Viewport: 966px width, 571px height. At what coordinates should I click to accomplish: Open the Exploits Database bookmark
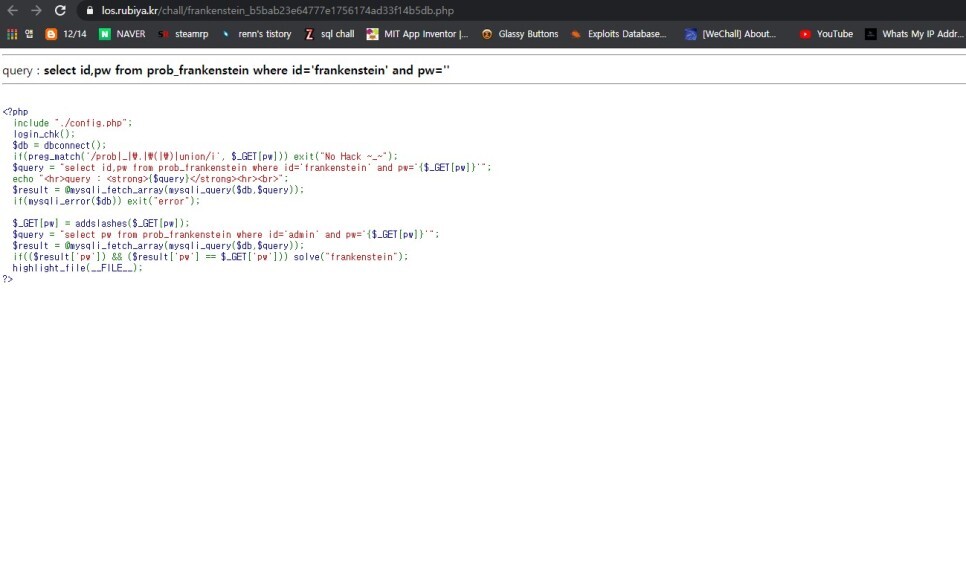click(x=619, y=34)
